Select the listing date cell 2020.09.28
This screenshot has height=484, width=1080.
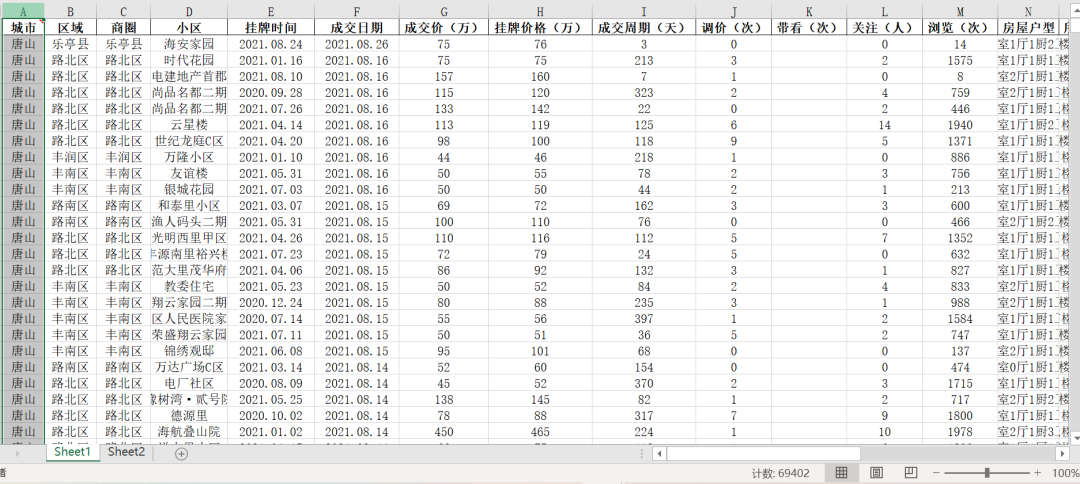[271, 92]
